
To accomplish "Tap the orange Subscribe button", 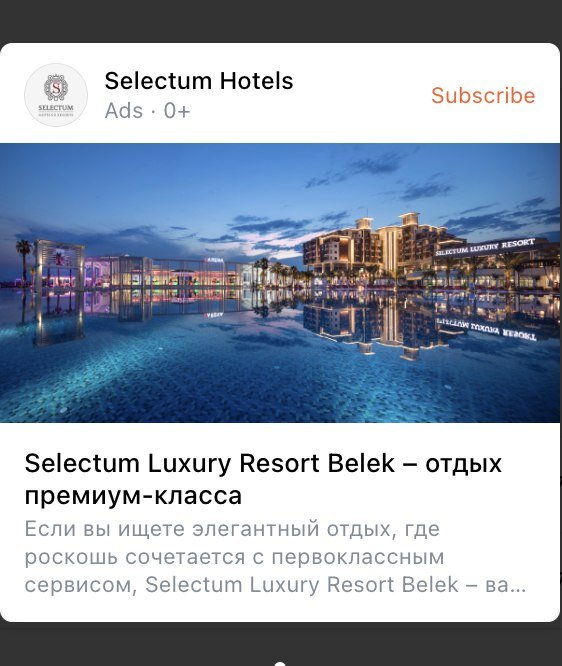I will pyautogui.click(x=483, y=95).
